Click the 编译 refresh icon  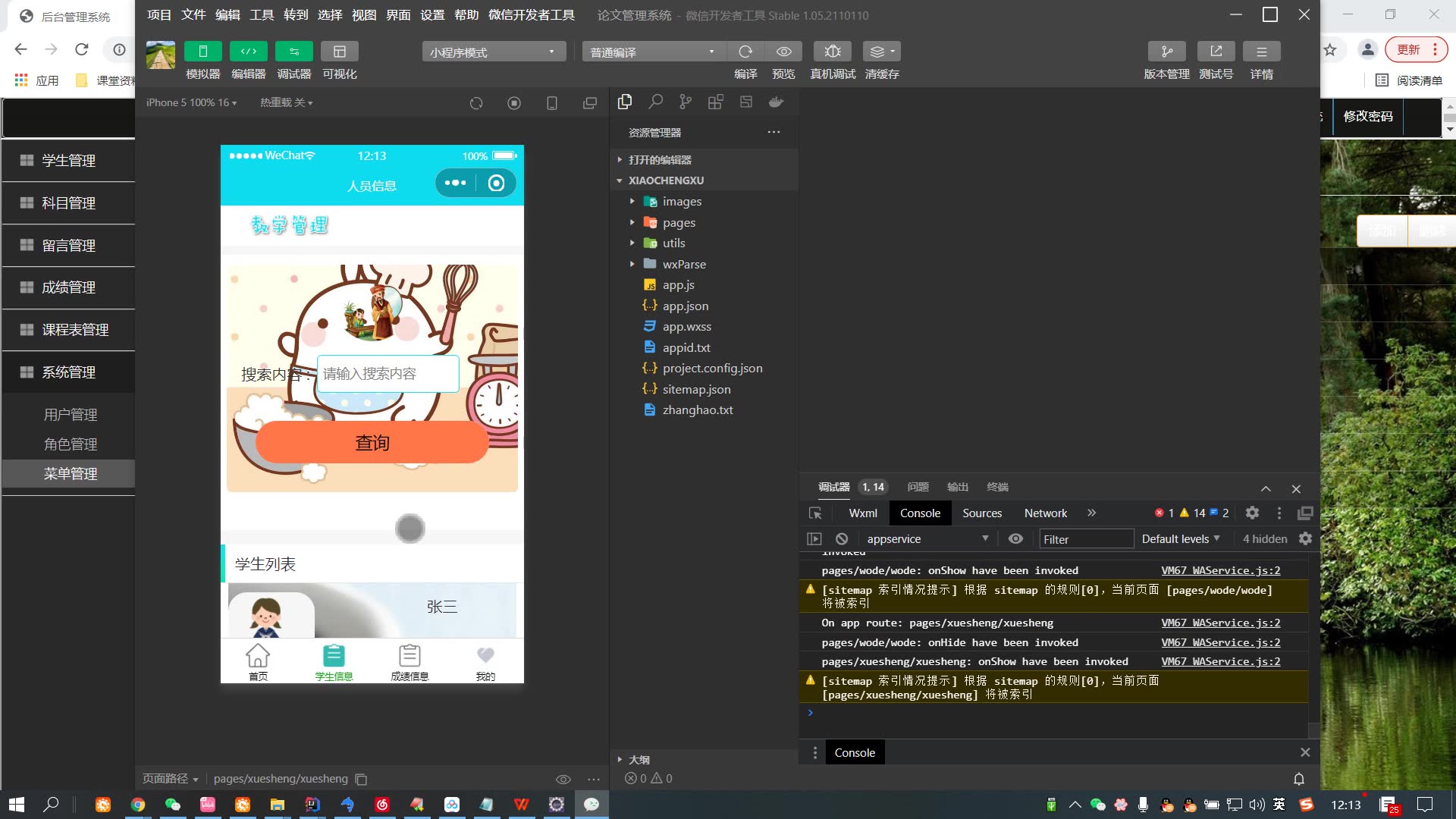coord(745,52)
